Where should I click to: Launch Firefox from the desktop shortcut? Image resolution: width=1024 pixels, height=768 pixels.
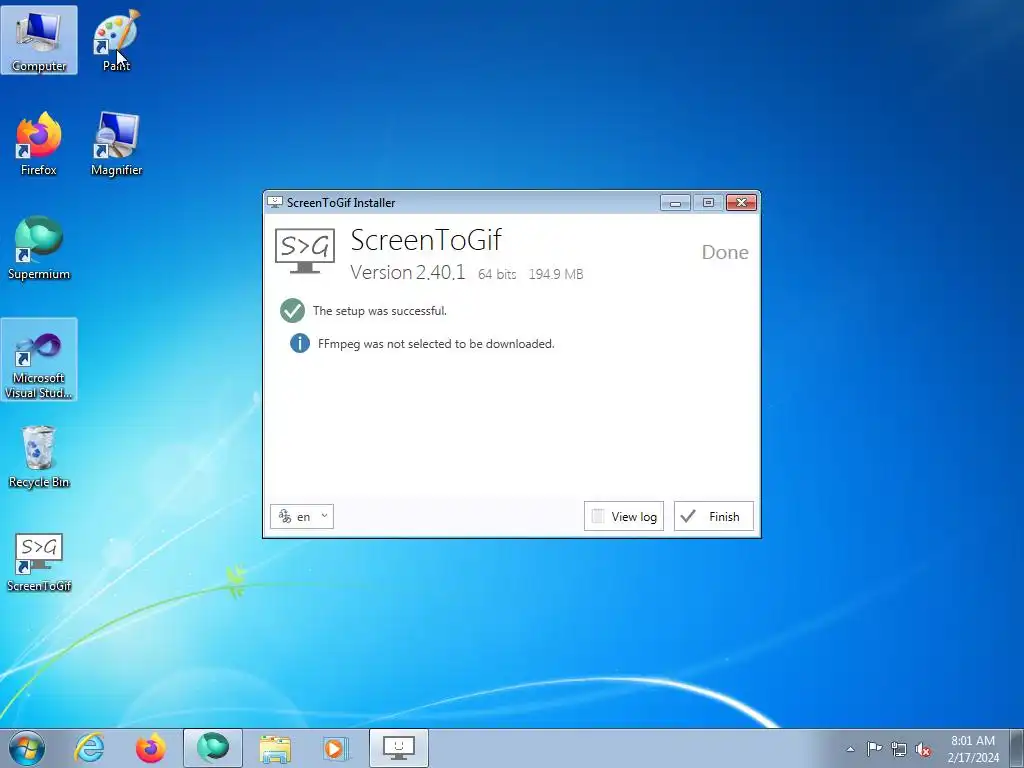pos(39,144)
